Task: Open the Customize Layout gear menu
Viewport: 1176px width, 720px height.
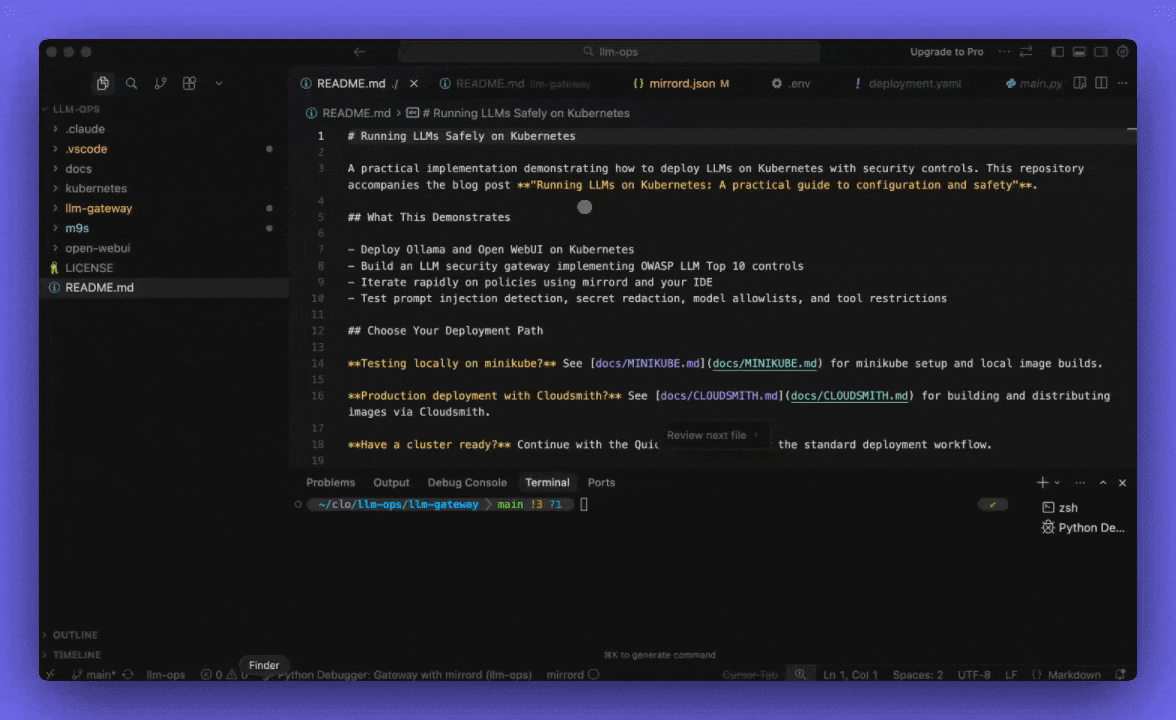Action: [1124, 51]
